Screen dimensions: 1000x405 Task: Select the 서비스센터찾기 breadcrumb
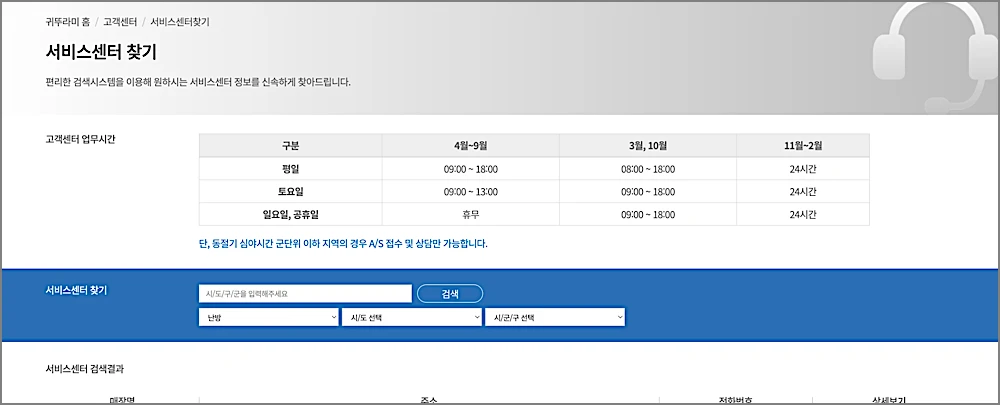pyautogui.click(x=180, y=22)
